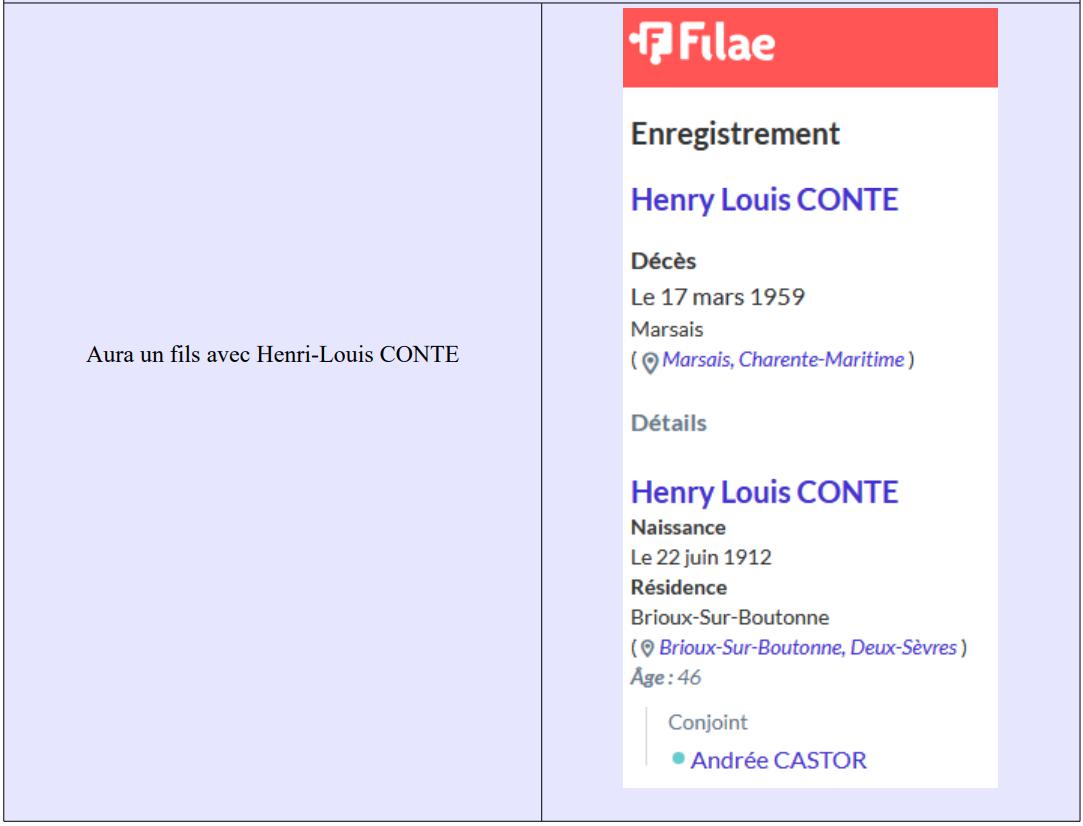Click the map pin icon beside Marsais
1083x826 pixels.
pyautogui.click(x=649, y=361)
